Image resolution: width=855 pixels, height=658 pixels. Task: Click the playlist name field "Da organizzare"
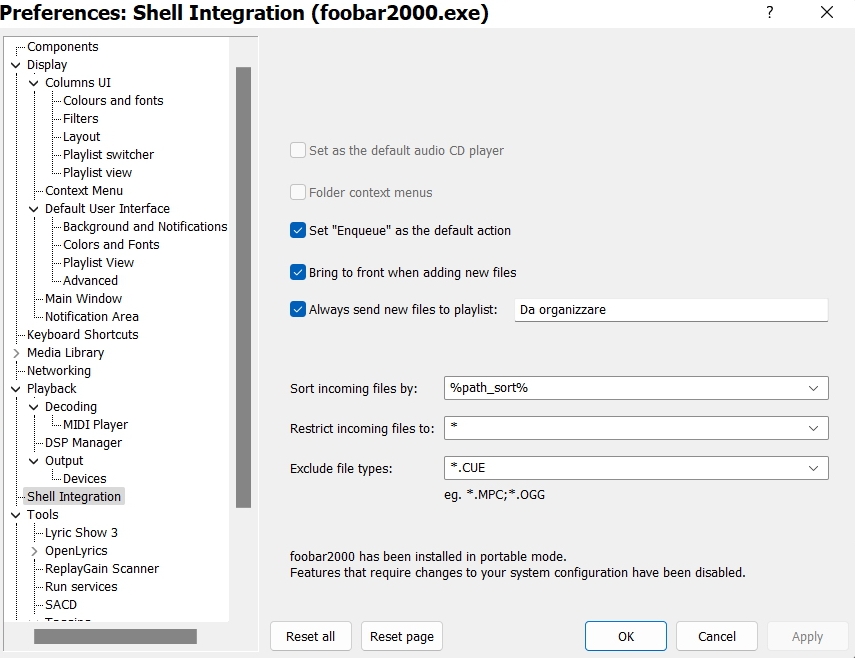point(671,310)
